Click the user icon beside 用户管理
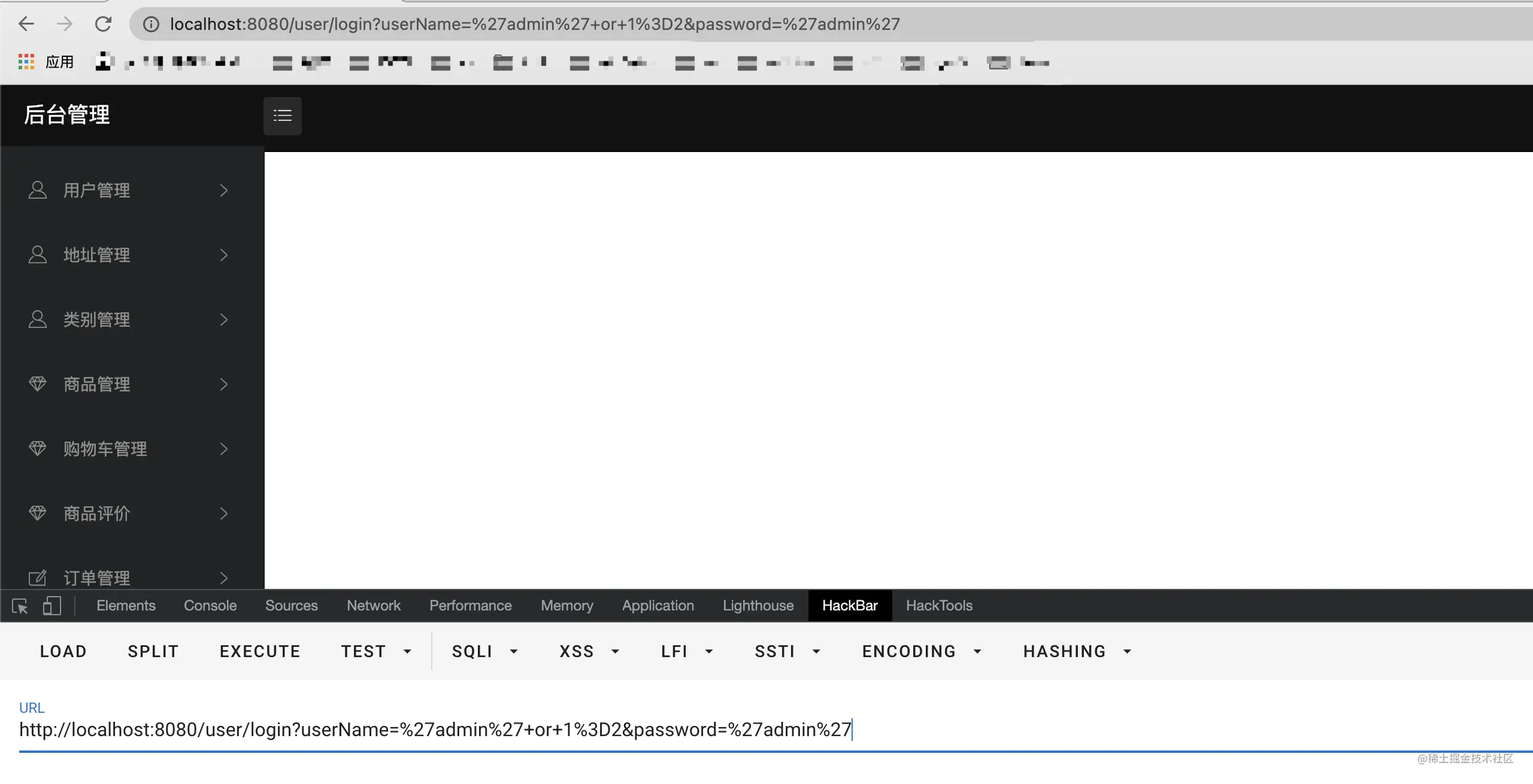Image resolution: width=1533 pixels, height=784 pixels. (x=38, y=190)
